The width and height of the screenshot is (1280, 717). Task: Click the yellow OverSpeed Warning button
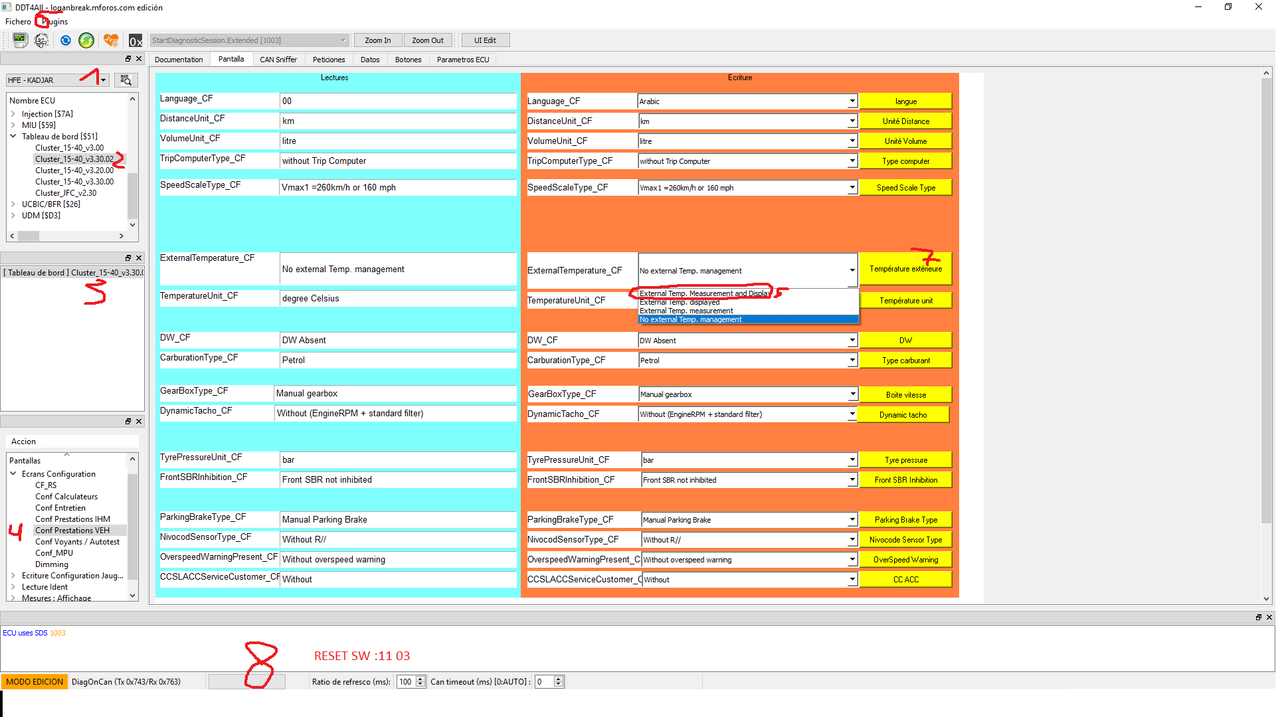(906, 559)
